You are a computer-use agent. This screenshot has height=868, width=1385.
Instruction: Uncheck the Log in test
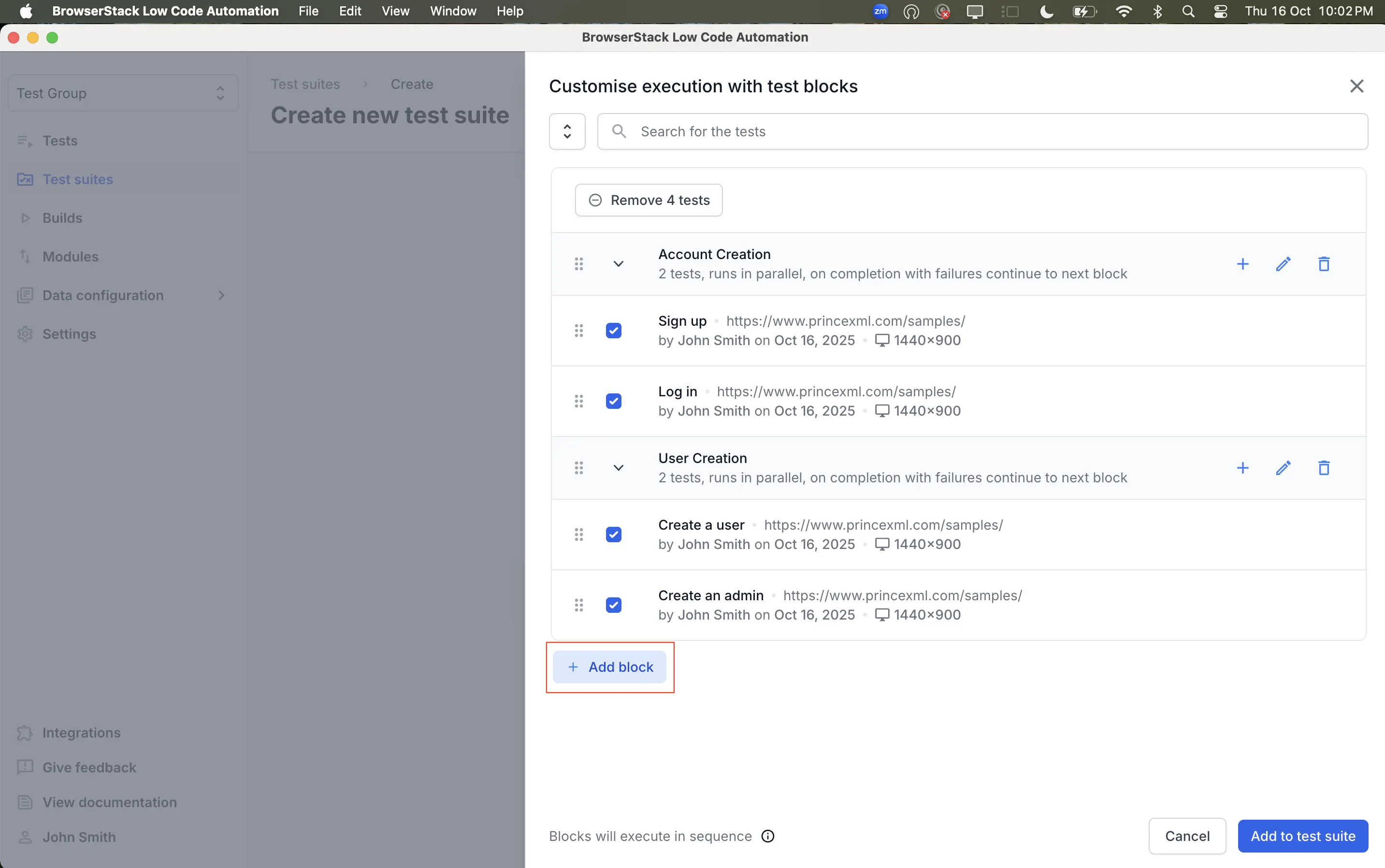click(x=614, y=401)
